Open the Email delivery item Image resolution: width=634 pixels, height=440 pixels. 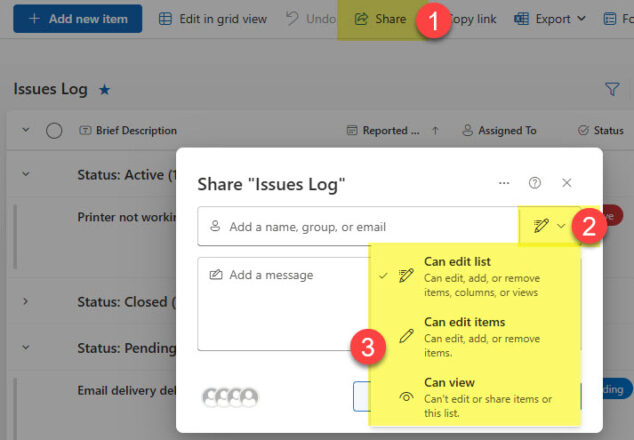pos(127,391)
